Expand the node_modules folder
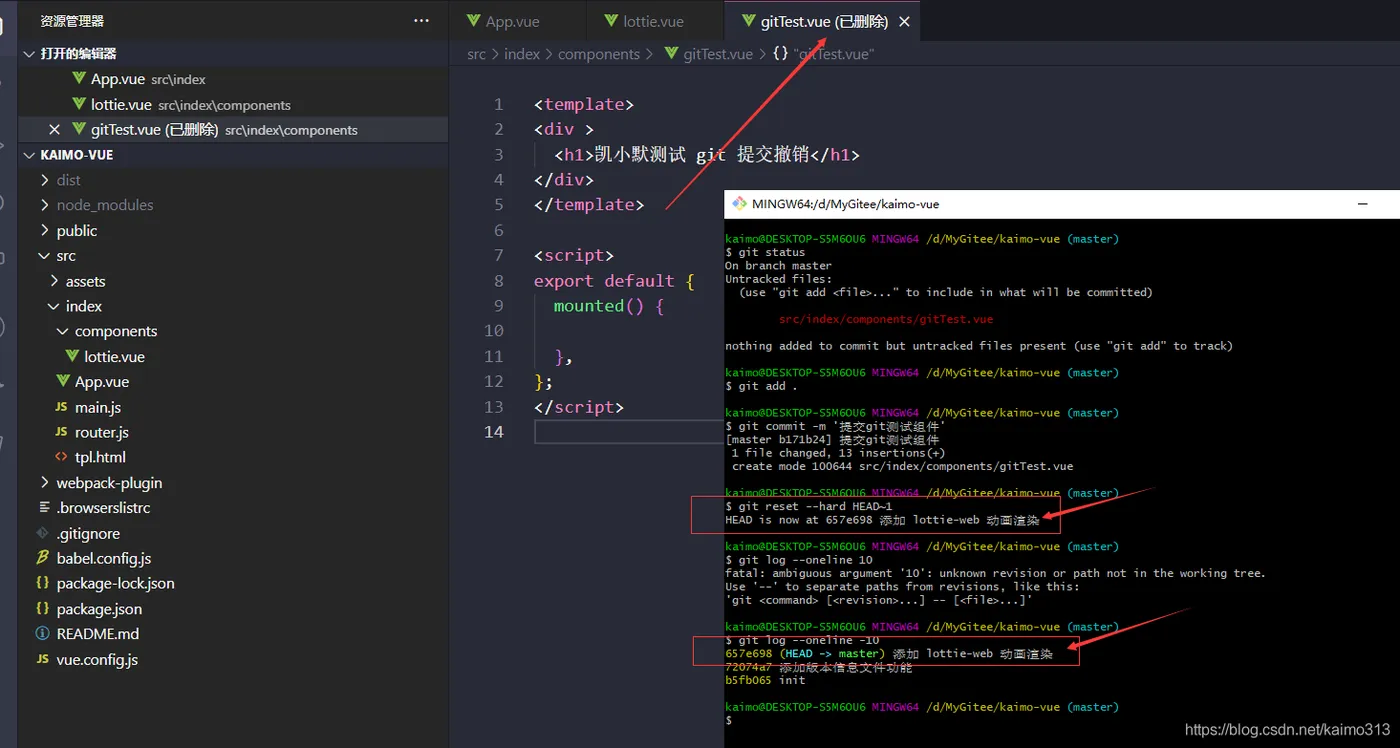 (x=44, y=205)
